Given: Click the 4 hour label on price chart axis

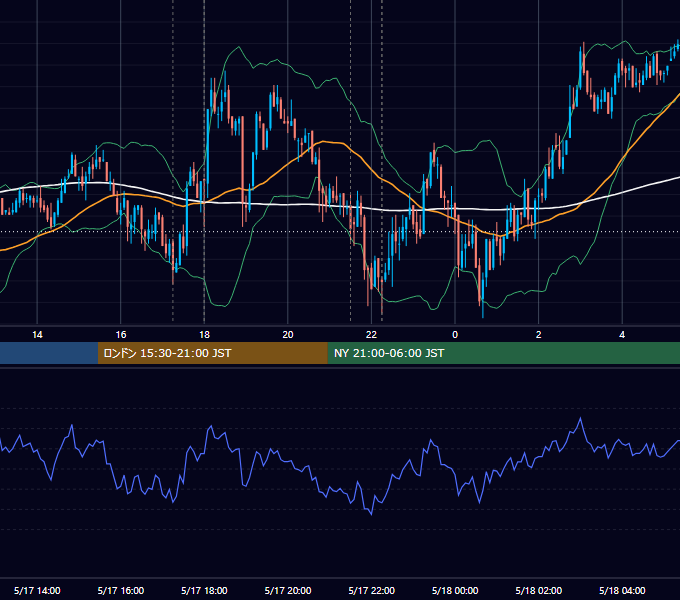Looking at the screenshot, I should coord(622,335).
